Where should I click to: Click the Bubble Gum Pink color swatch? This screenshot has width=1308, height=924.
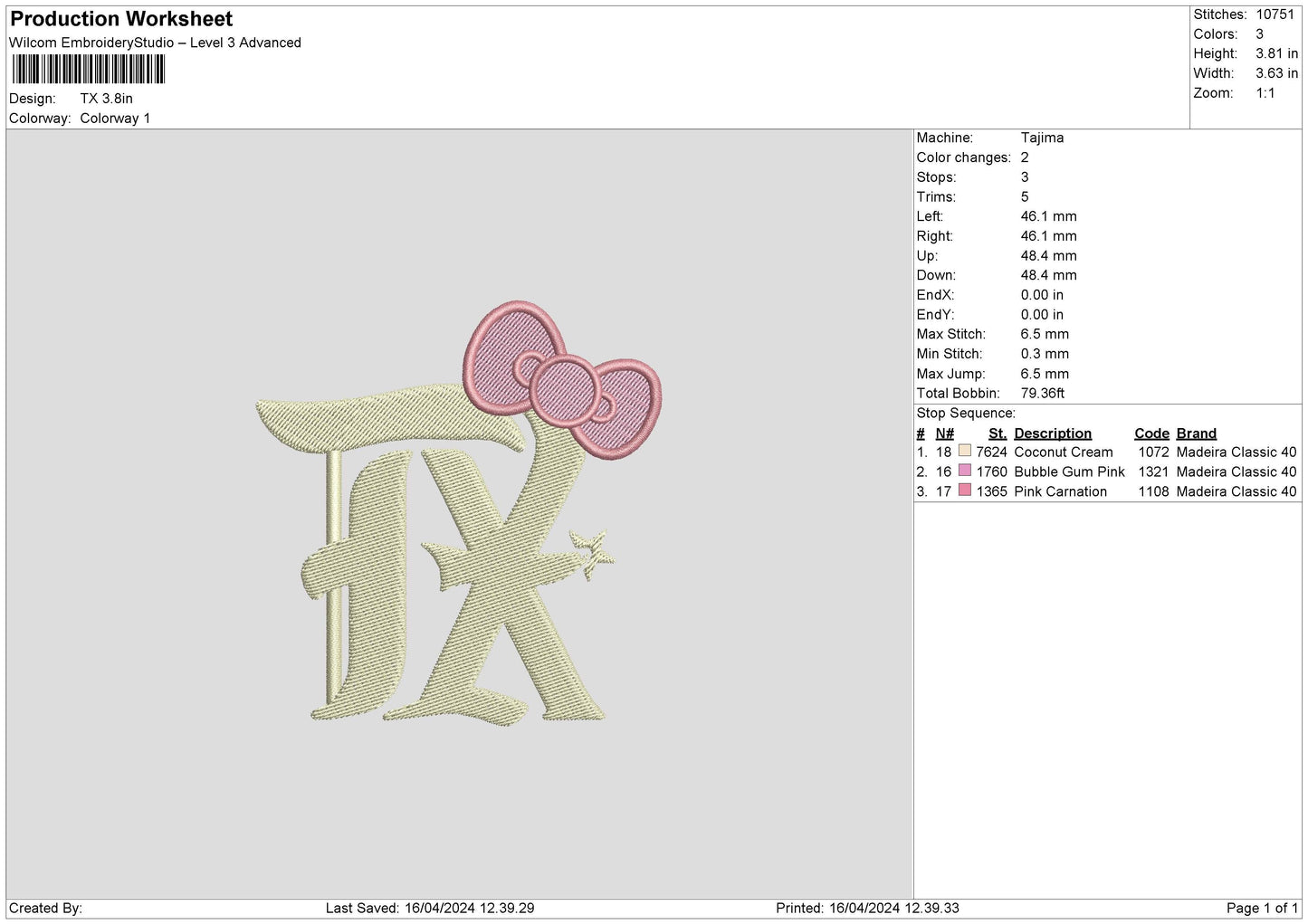point(964,471)
